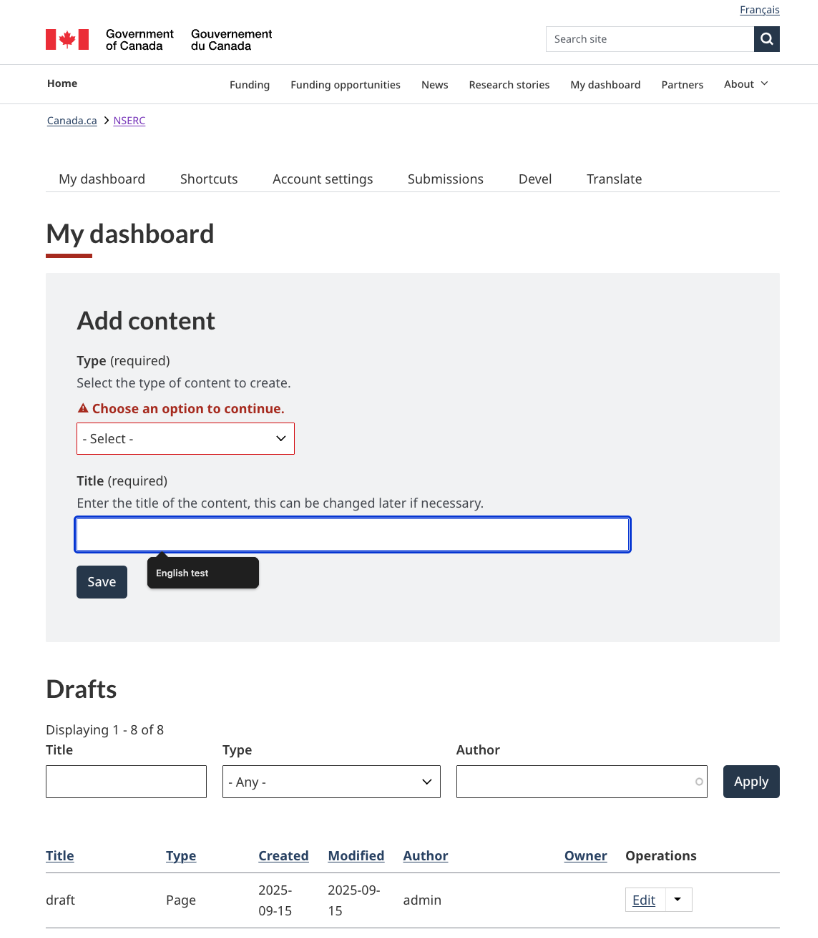Click the search magnifier icon button

766,39
